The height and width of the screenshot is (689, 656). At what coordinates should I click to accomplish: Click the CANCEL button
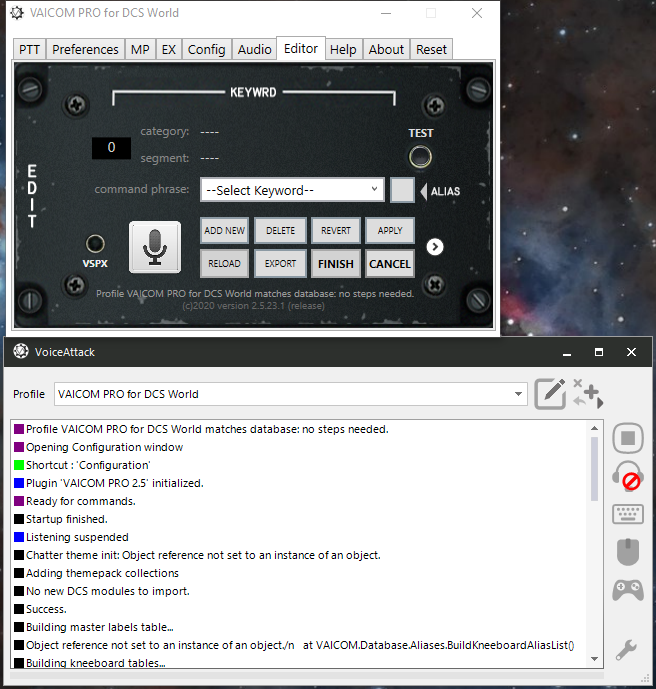(x=390, y=264)
